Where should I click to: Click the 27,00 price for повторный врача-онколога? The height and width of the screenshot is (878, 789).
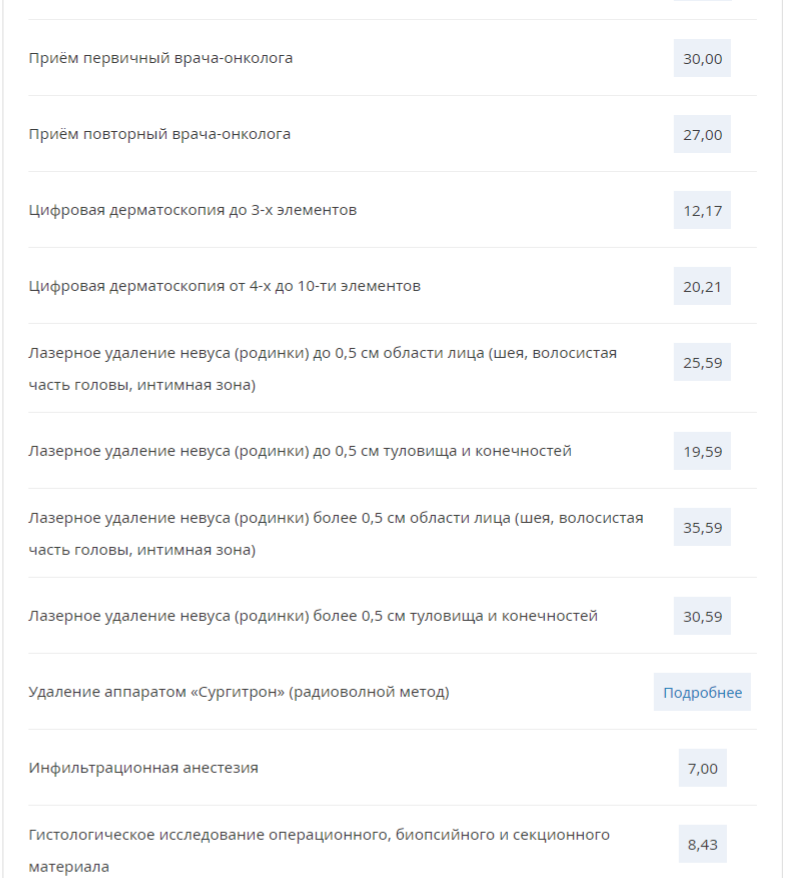(x=702, y=134)
